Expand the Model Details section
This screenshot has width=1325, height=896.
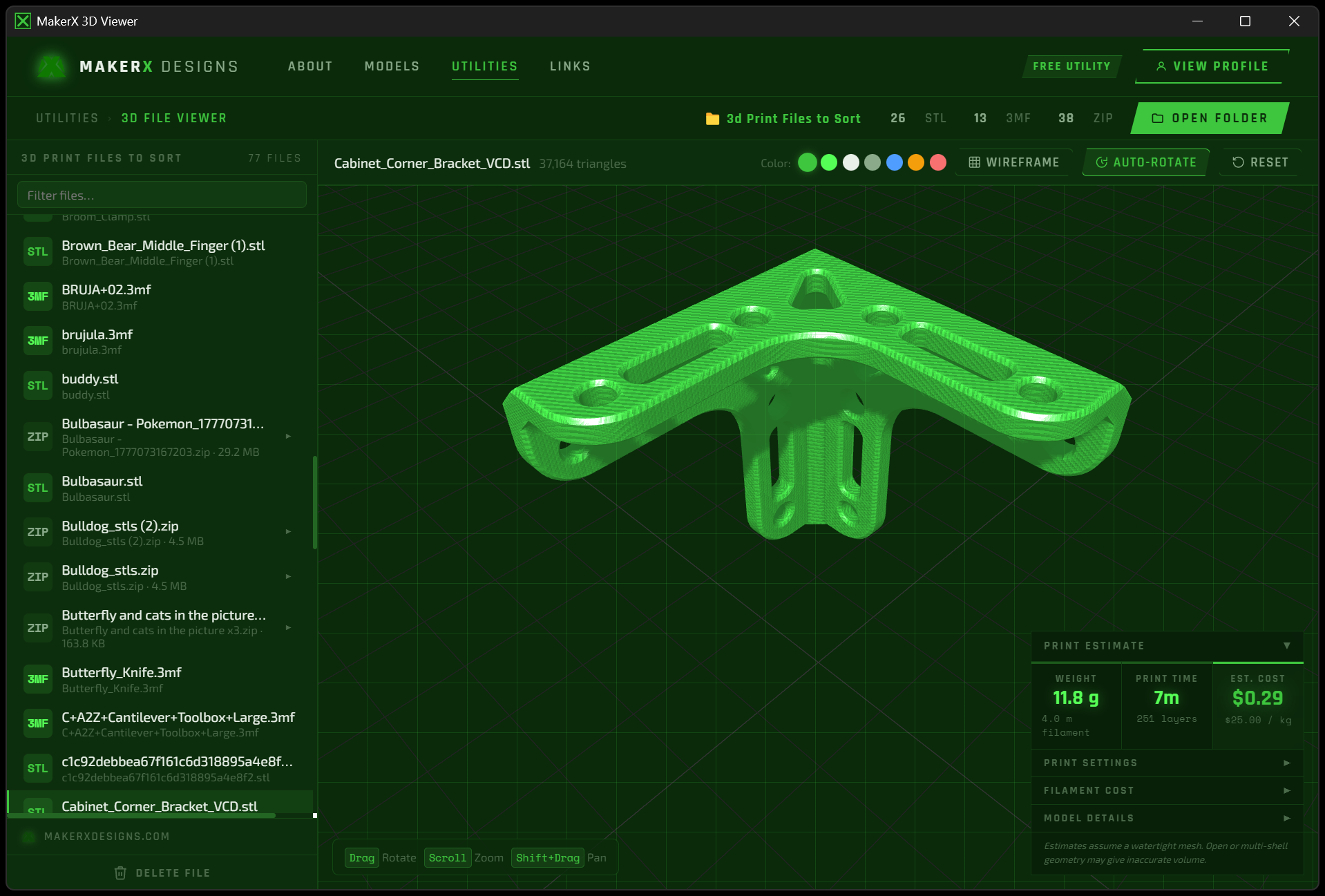pos(1167,818)
